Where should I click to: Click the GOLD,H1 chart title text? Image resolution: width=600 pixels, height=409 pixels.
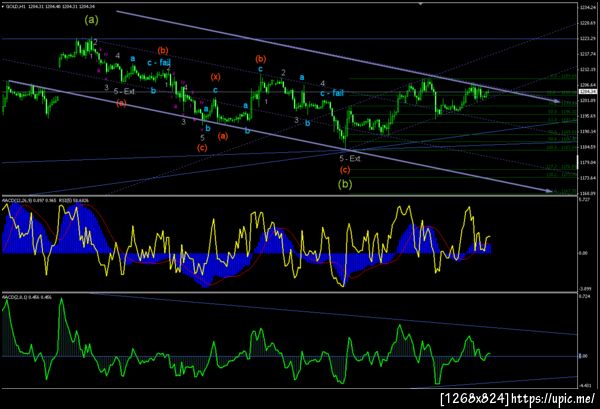(49, 7)
